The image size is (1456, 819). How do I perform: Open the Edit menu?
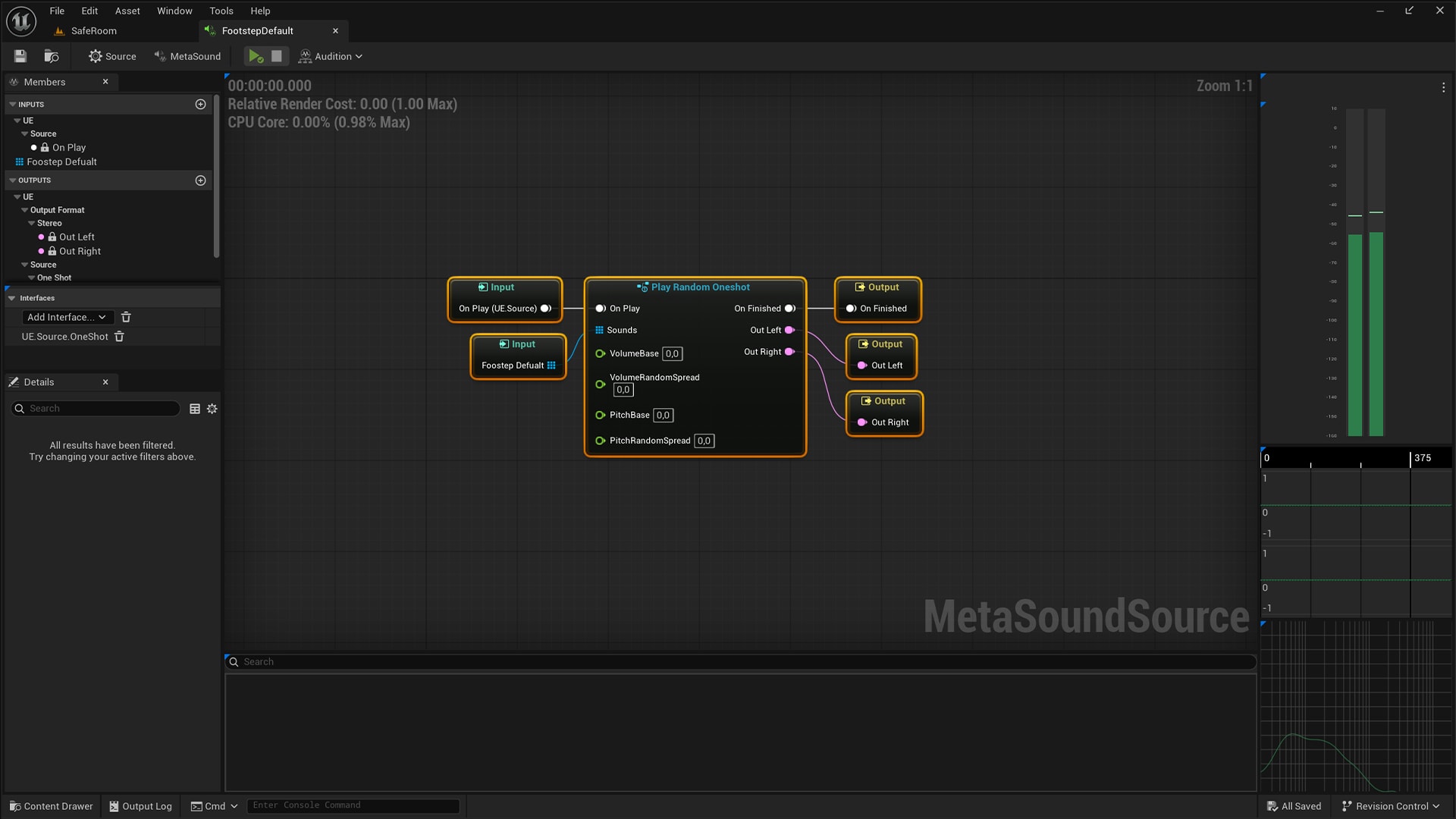[89, 11]
